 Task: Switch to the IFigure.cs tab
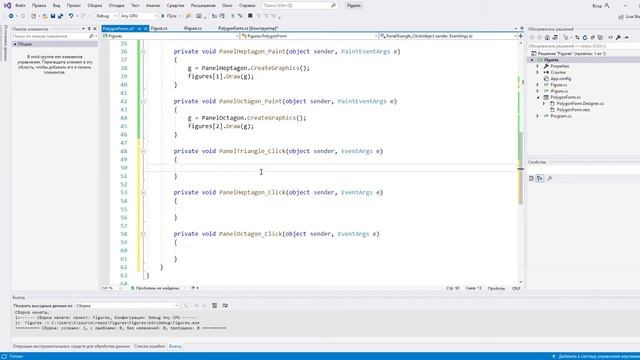tap(193, 29)
